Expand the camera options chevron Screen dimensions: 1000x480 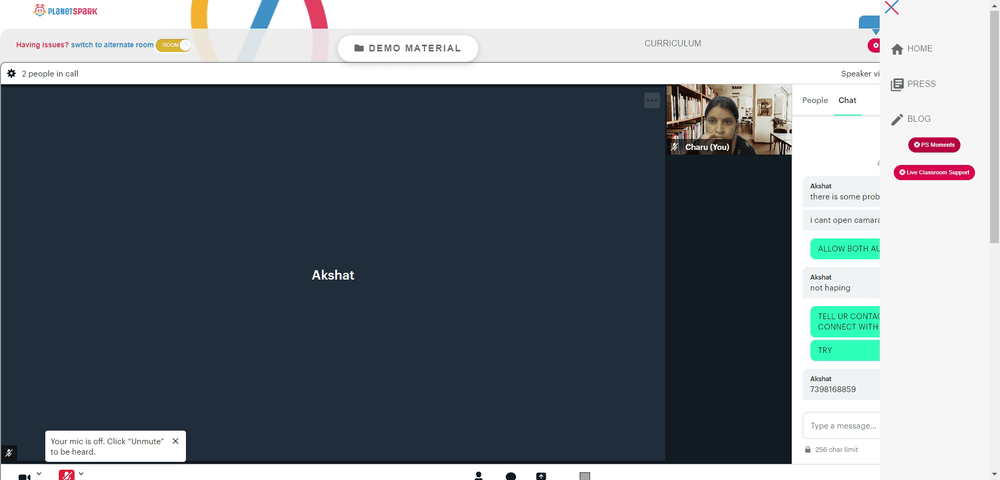39,473
